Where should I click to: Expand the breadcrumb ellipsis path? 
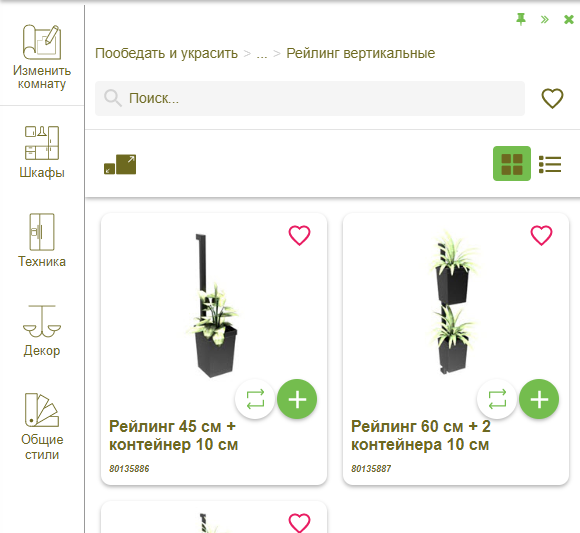[x=262, y=54]
